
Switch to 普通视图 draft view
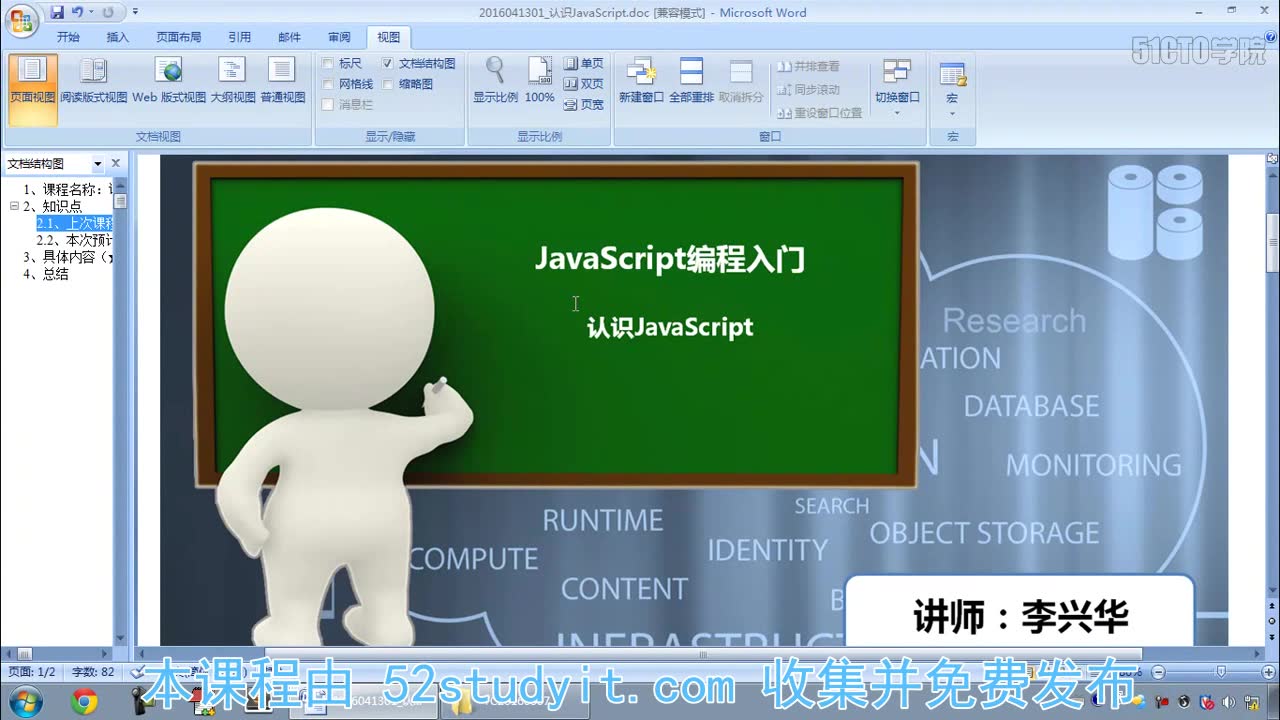click(x=282, y=82)
